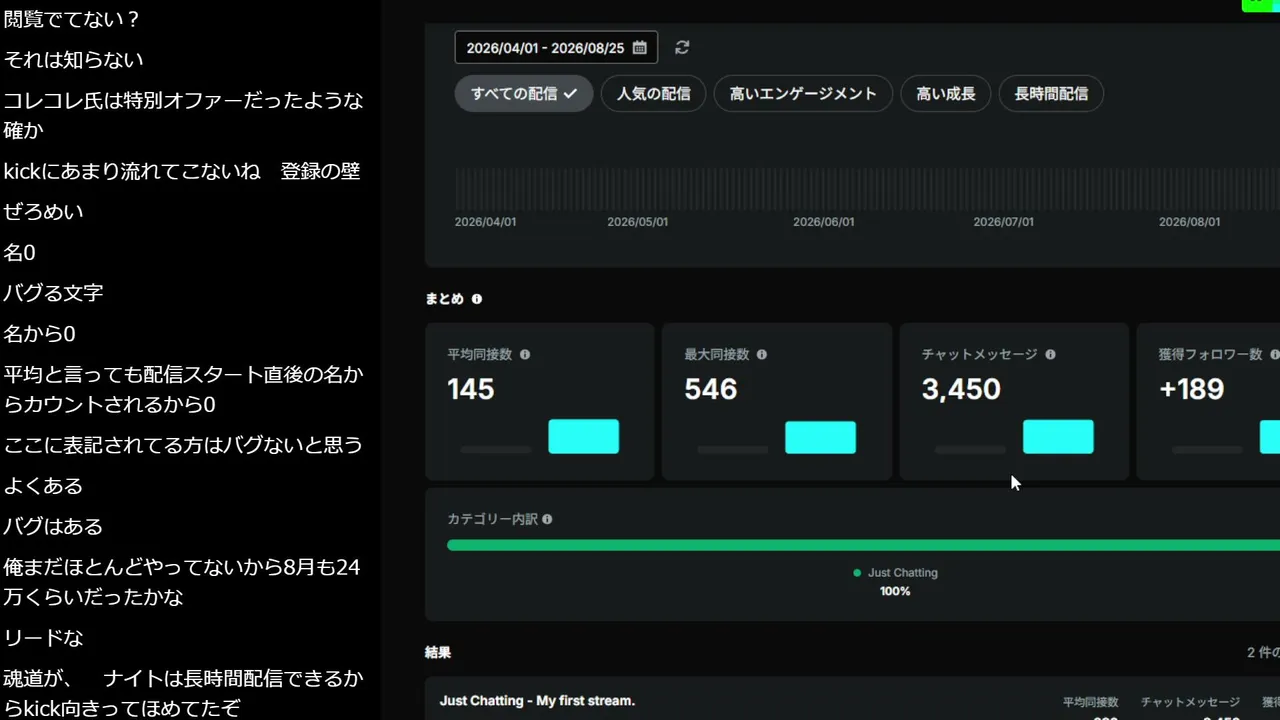Click chat message 名0
The width and height of the screenshot is (1280, 720).
(20, 253)
